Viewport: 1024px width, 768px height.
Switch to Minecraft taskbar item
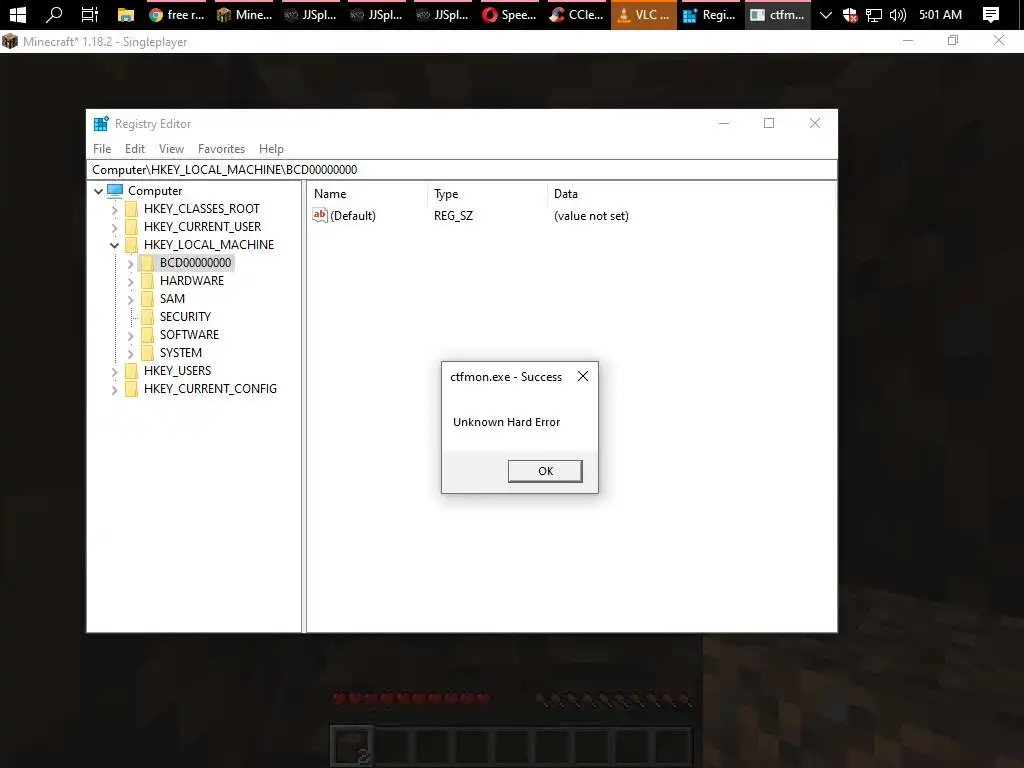(244, 14)
